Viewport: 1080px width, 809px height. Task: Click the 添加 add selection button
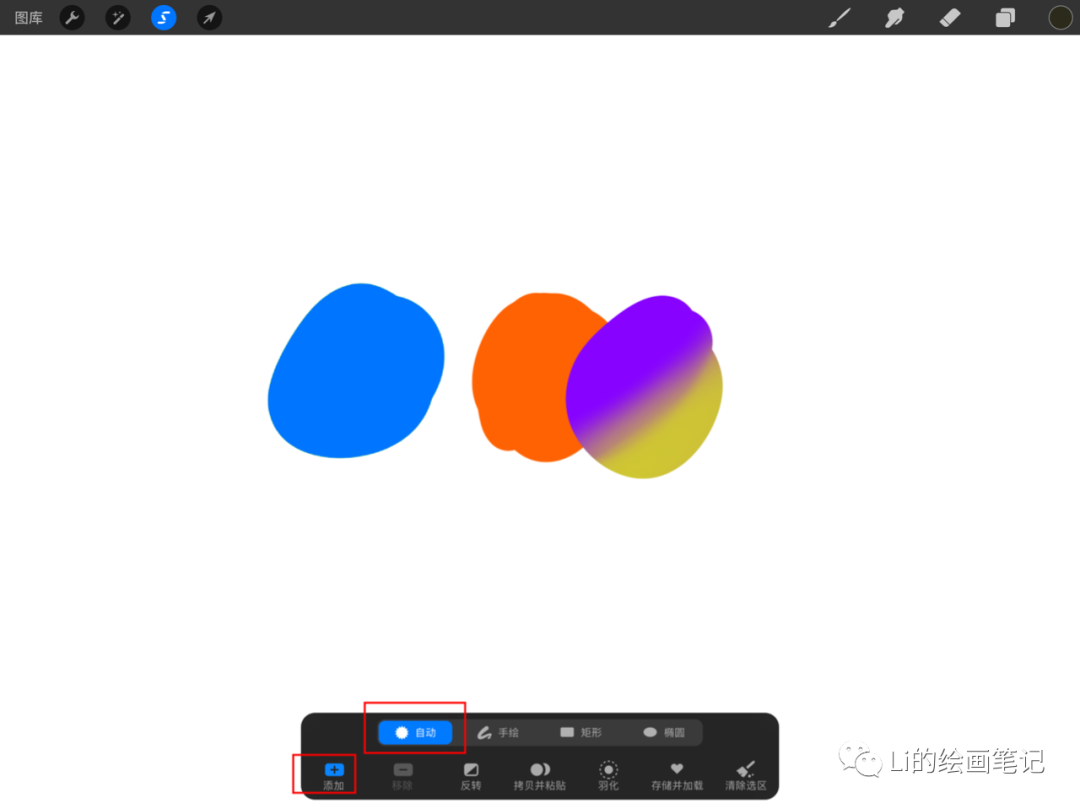click(x=333, y=776)
